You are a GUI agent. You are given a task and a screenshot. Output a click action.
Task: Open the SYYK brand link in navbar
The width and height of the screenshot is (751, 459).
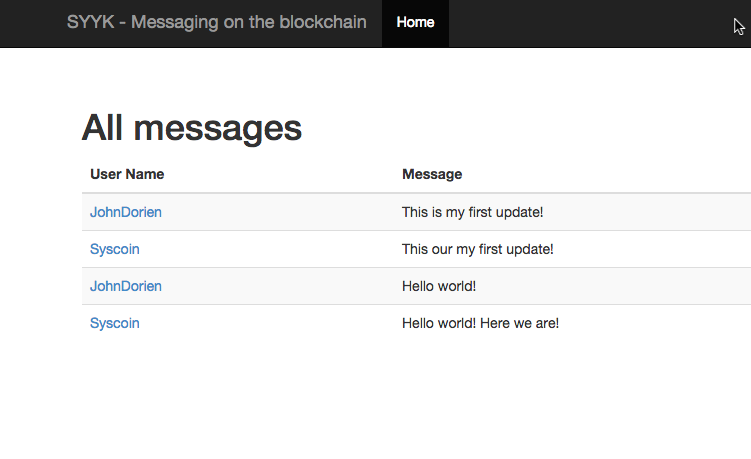pos(216,22)
